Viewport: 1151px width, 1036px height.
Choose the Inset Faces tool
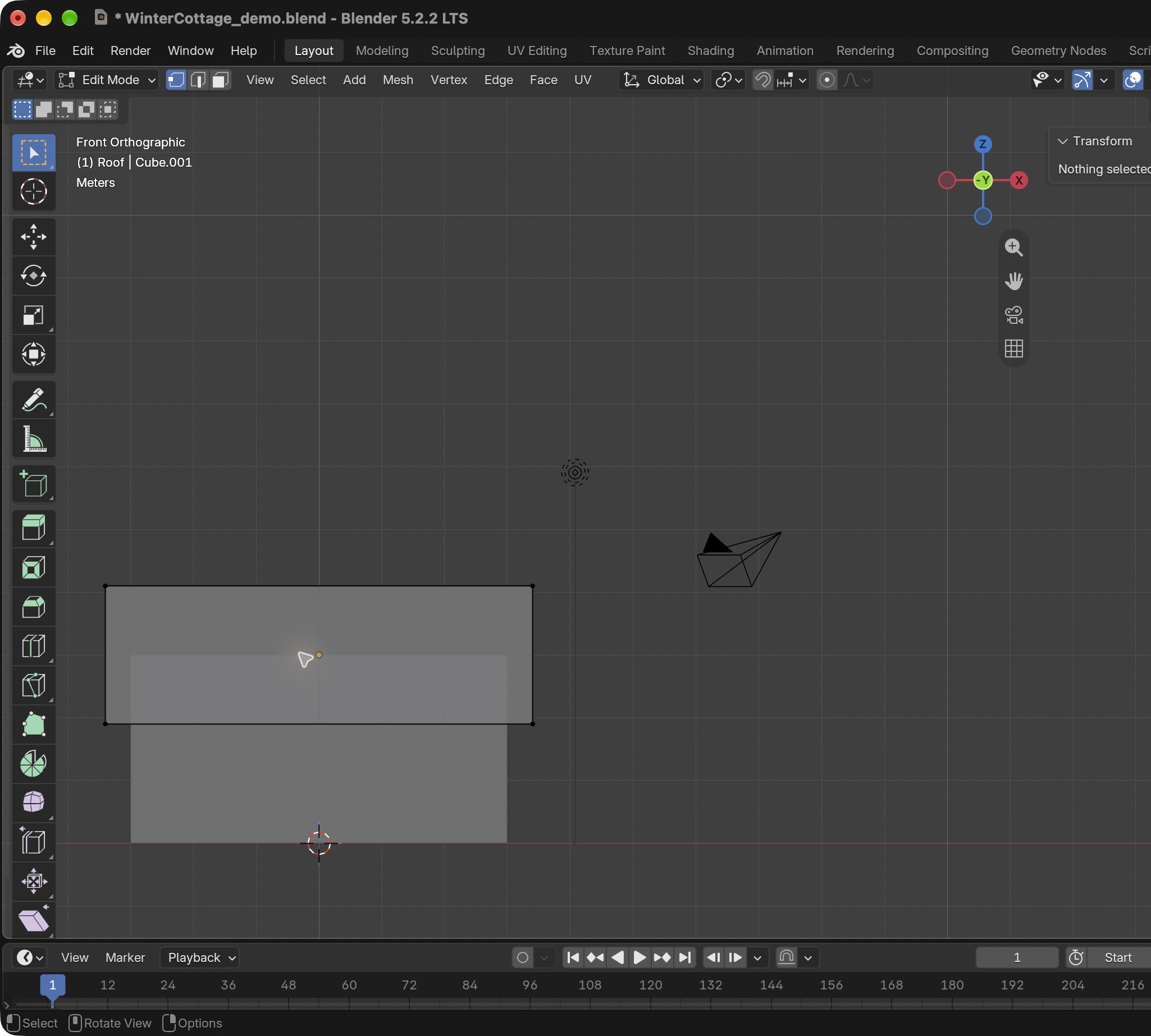coord(34,567)
